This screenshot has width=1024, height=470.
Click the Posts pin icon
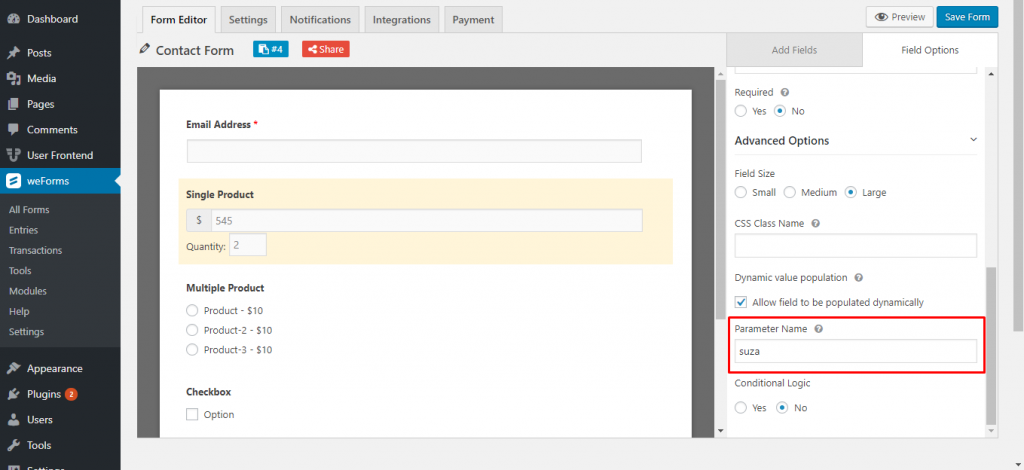tap(13, 53)
